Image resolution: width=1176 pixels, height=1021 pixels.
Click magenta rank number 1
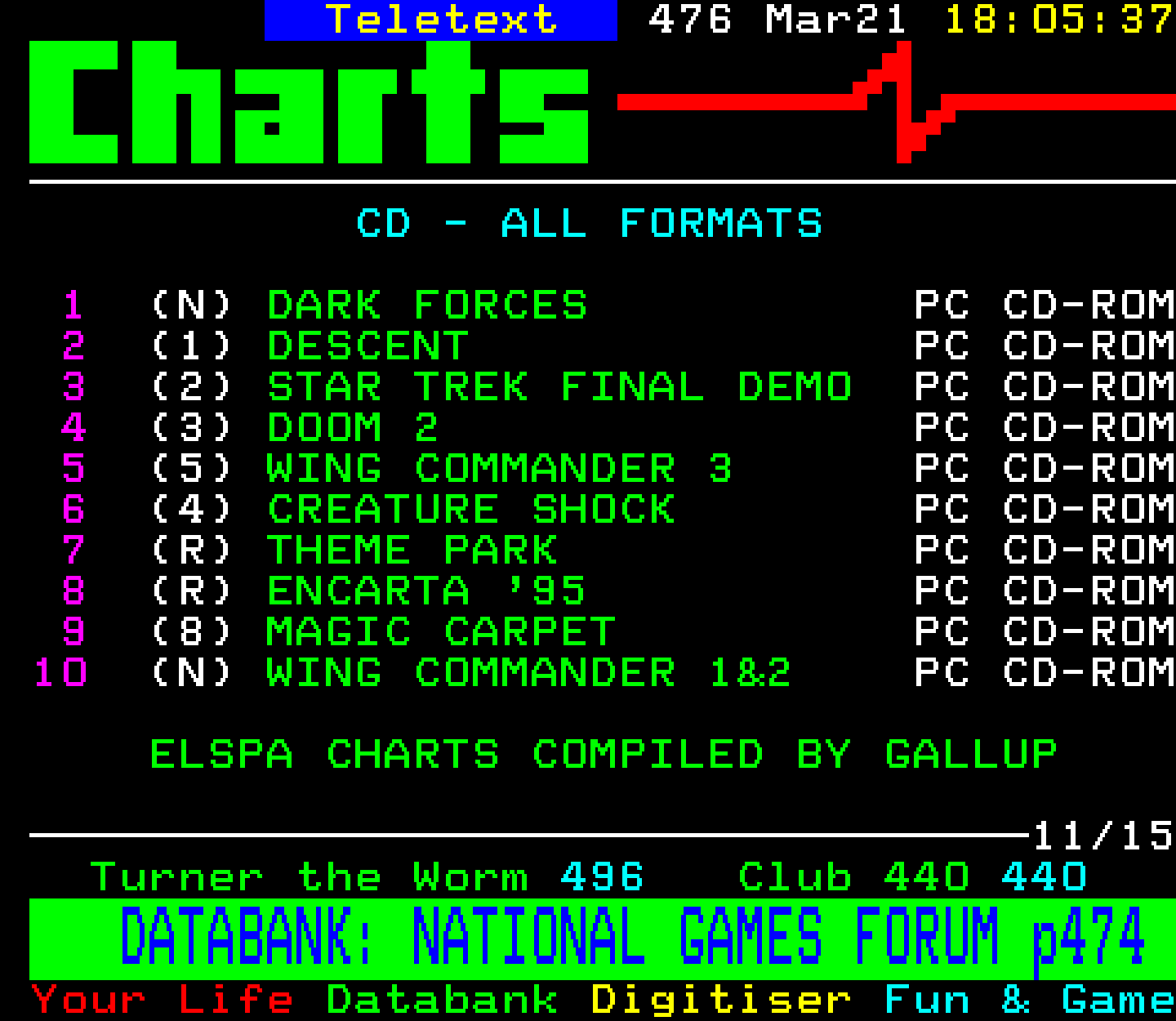point(73,305)
